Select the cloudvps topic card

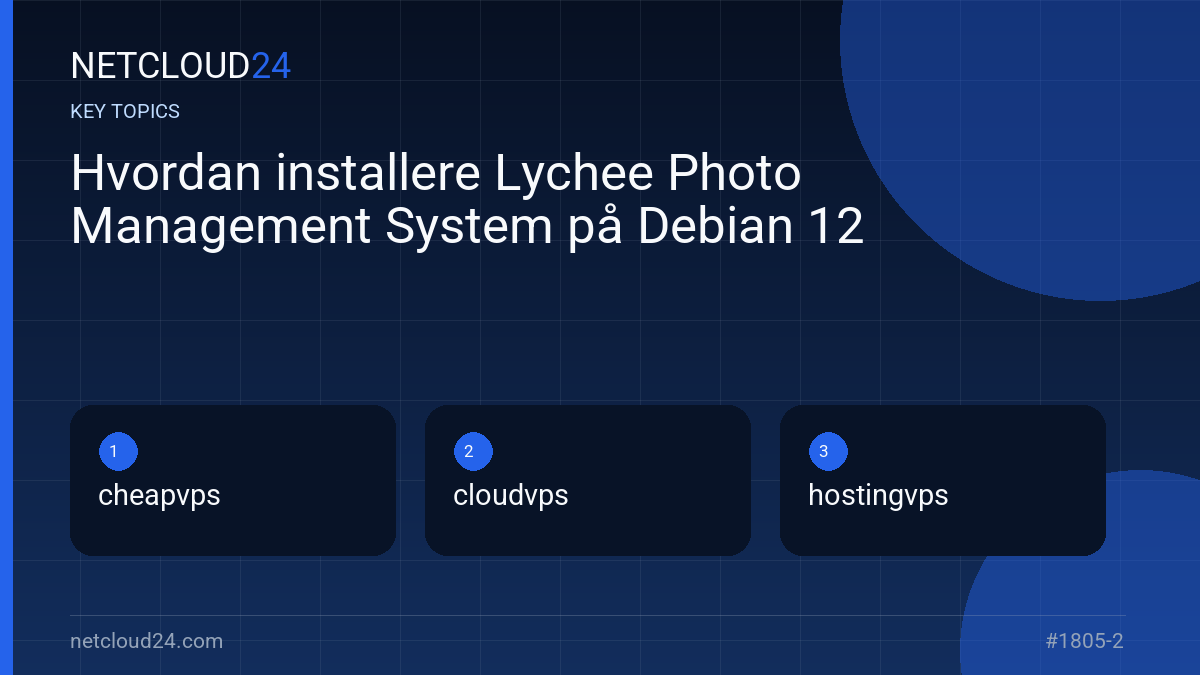pyautogui.click(x=588, y=480)
